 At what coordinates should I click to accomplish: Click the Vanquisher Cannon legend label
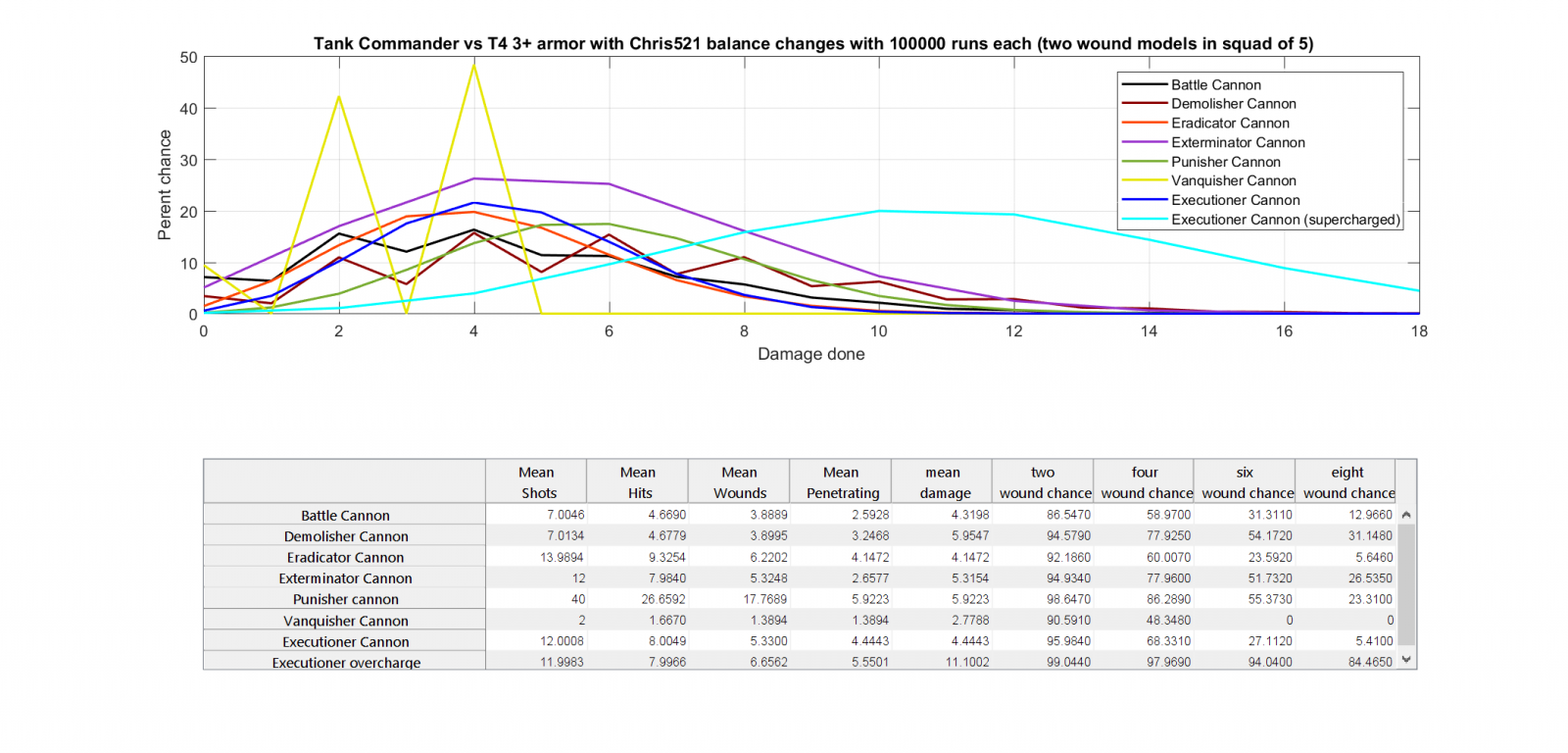[1233, 181]
